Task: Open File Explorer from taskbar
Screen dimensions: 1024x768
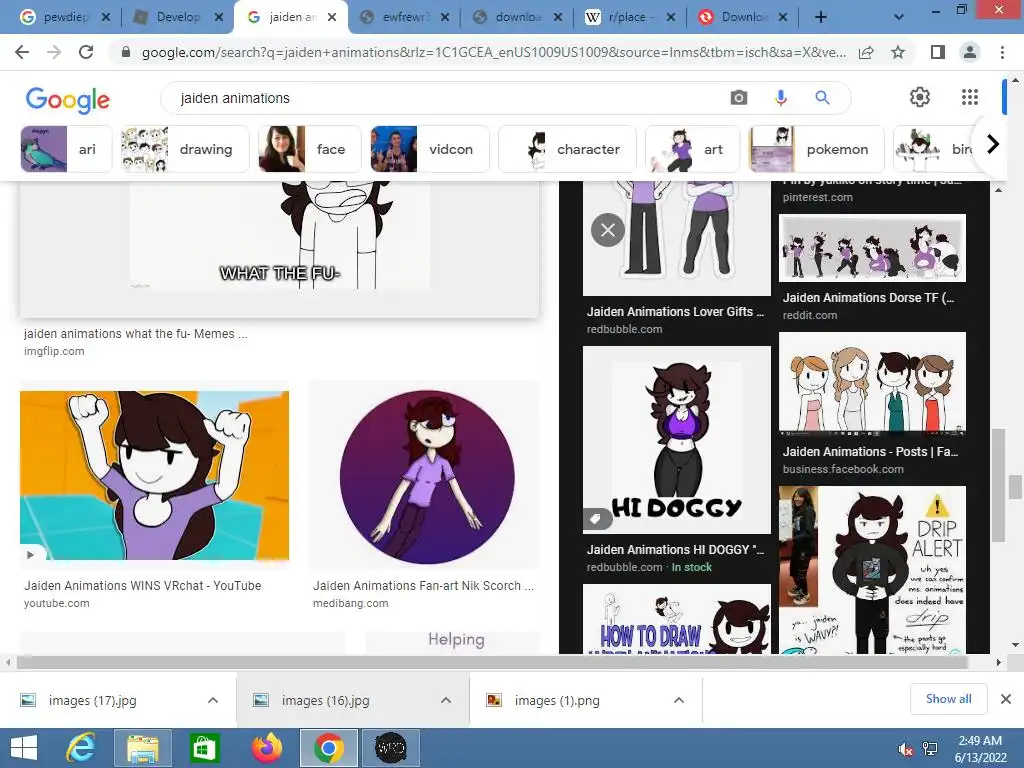Action: pyautogui.click(x=142, y=748)
